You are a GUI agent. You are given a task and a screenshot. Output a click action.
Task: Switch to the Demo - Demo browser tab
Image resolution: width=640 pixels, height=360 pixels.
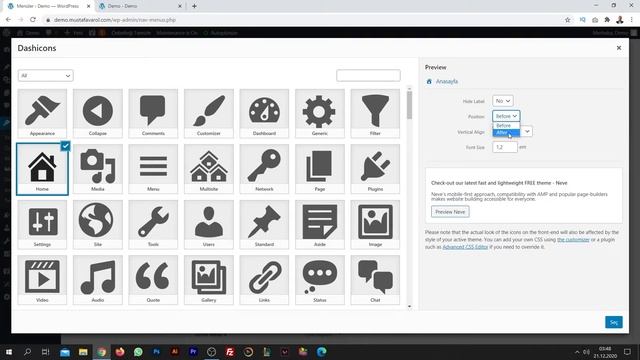point(140,6)
